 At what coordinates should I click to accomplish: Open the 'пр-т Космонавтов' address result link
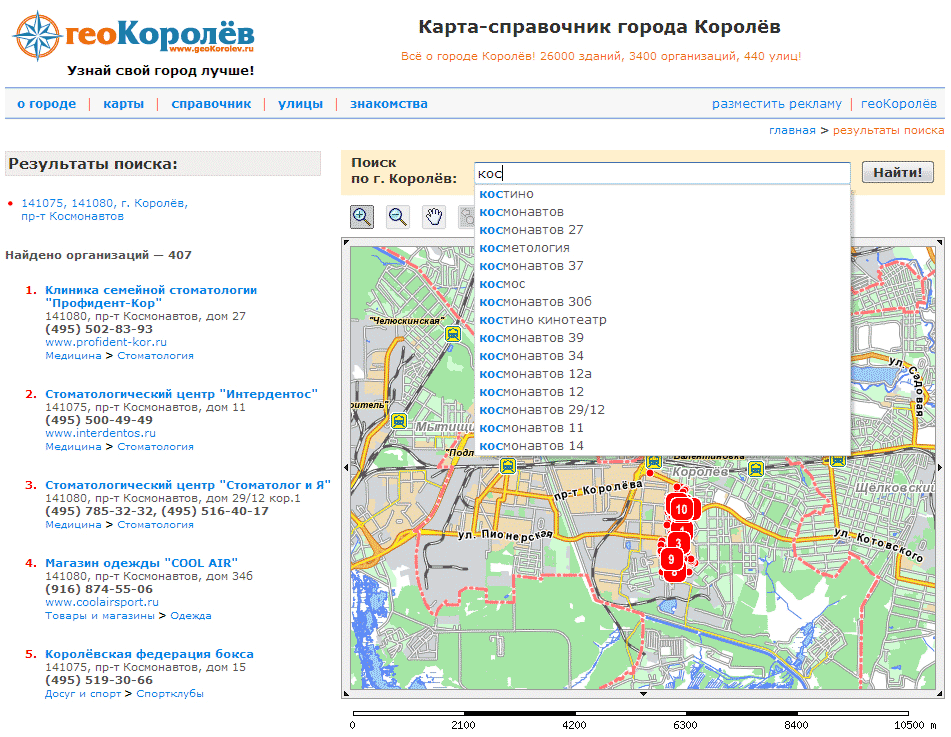[104, 209]
